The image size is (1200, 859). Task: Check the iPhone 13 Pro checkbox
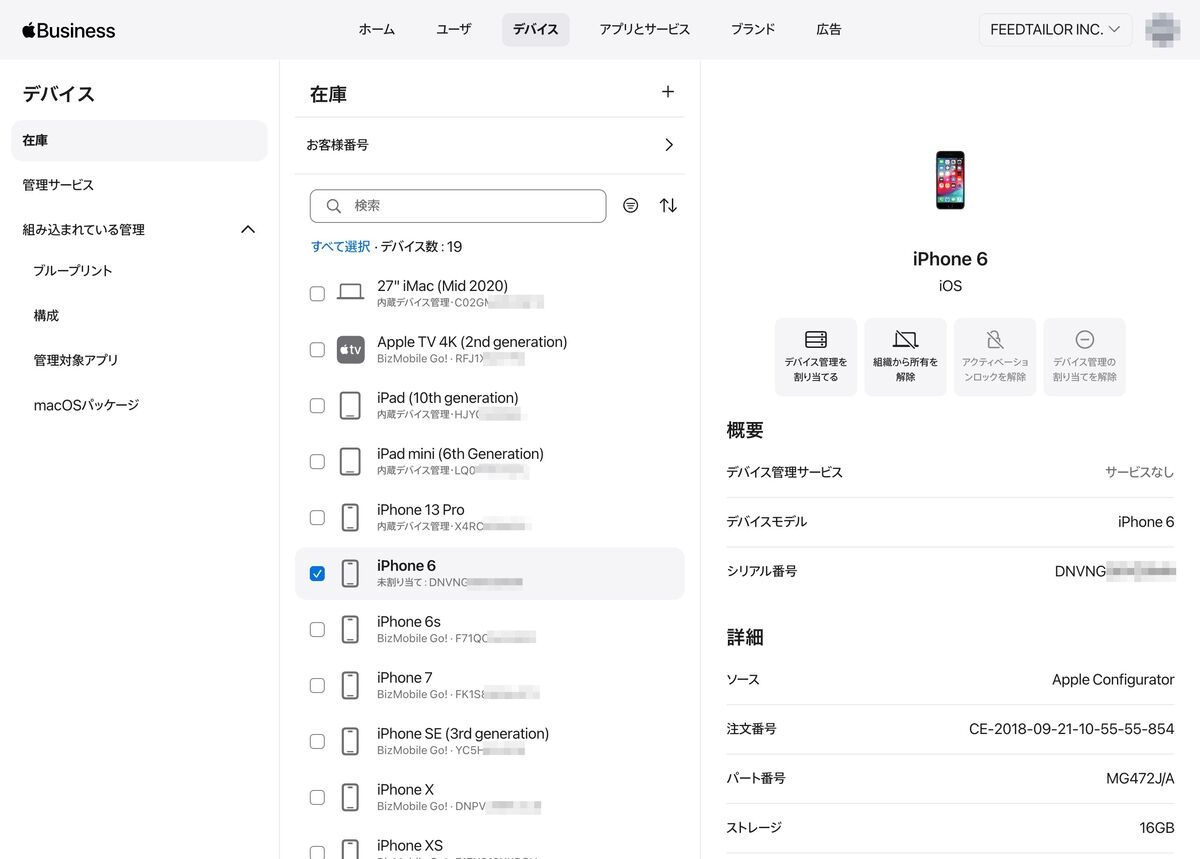(317, 518)
